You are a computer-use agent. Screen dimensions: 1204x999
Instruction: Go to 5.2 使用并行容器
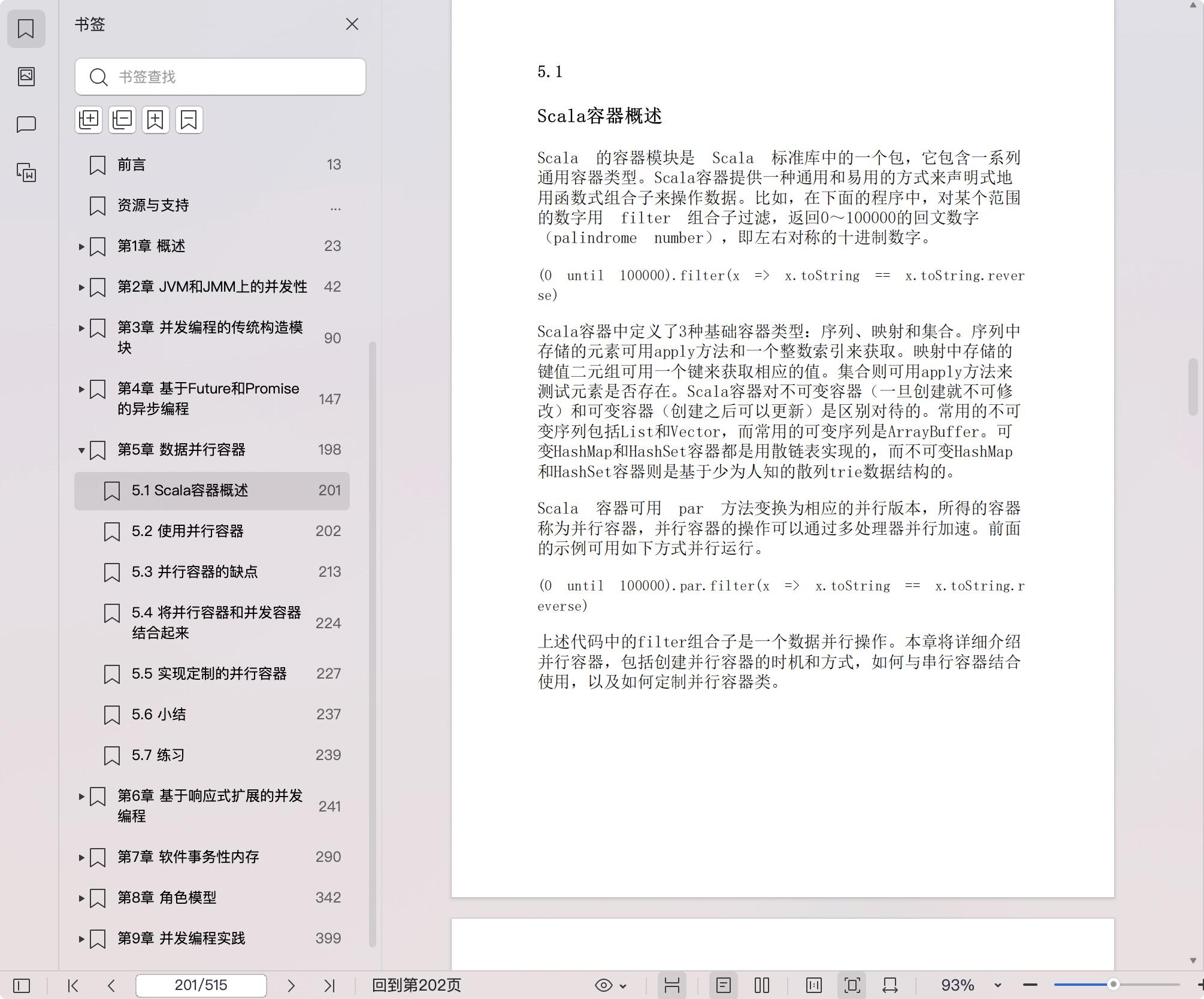click(x=212, y=531)
